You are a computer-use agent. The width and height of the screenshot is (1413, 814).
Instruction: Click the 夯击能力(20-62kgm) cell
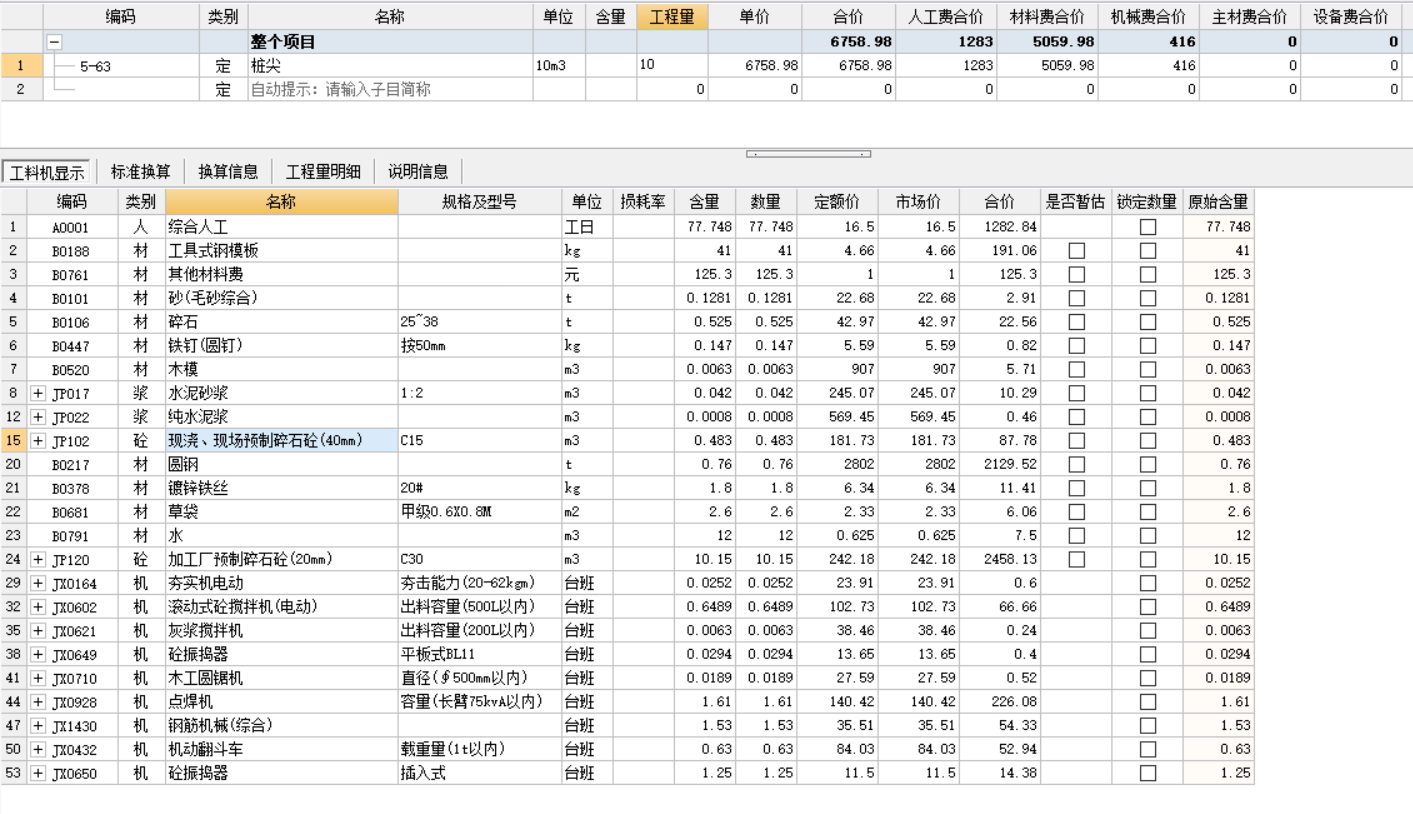(479, 583)
